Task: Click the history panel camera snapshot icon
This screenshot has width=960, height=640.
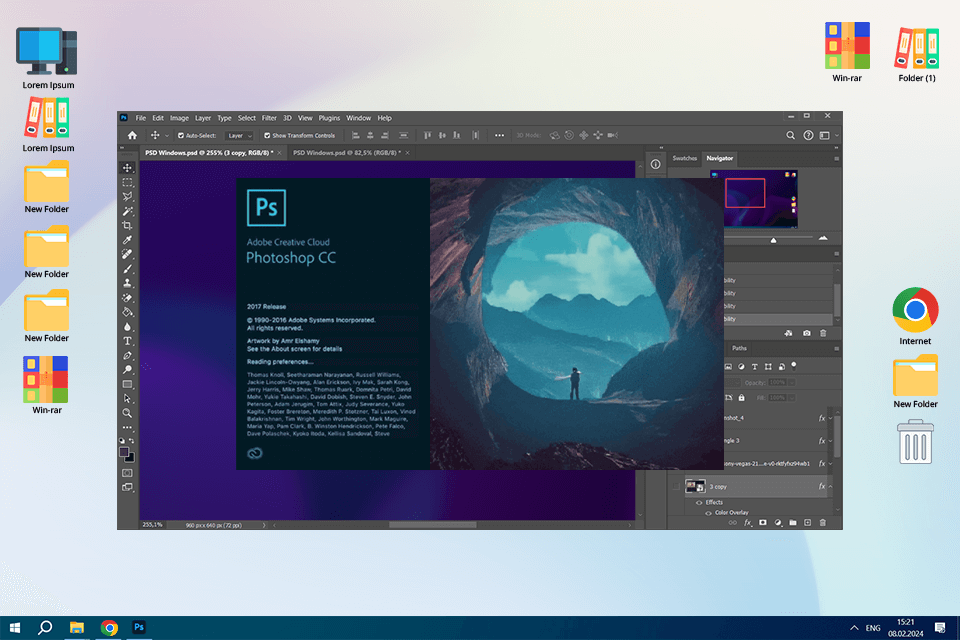Action: click(x=807, y=333)
